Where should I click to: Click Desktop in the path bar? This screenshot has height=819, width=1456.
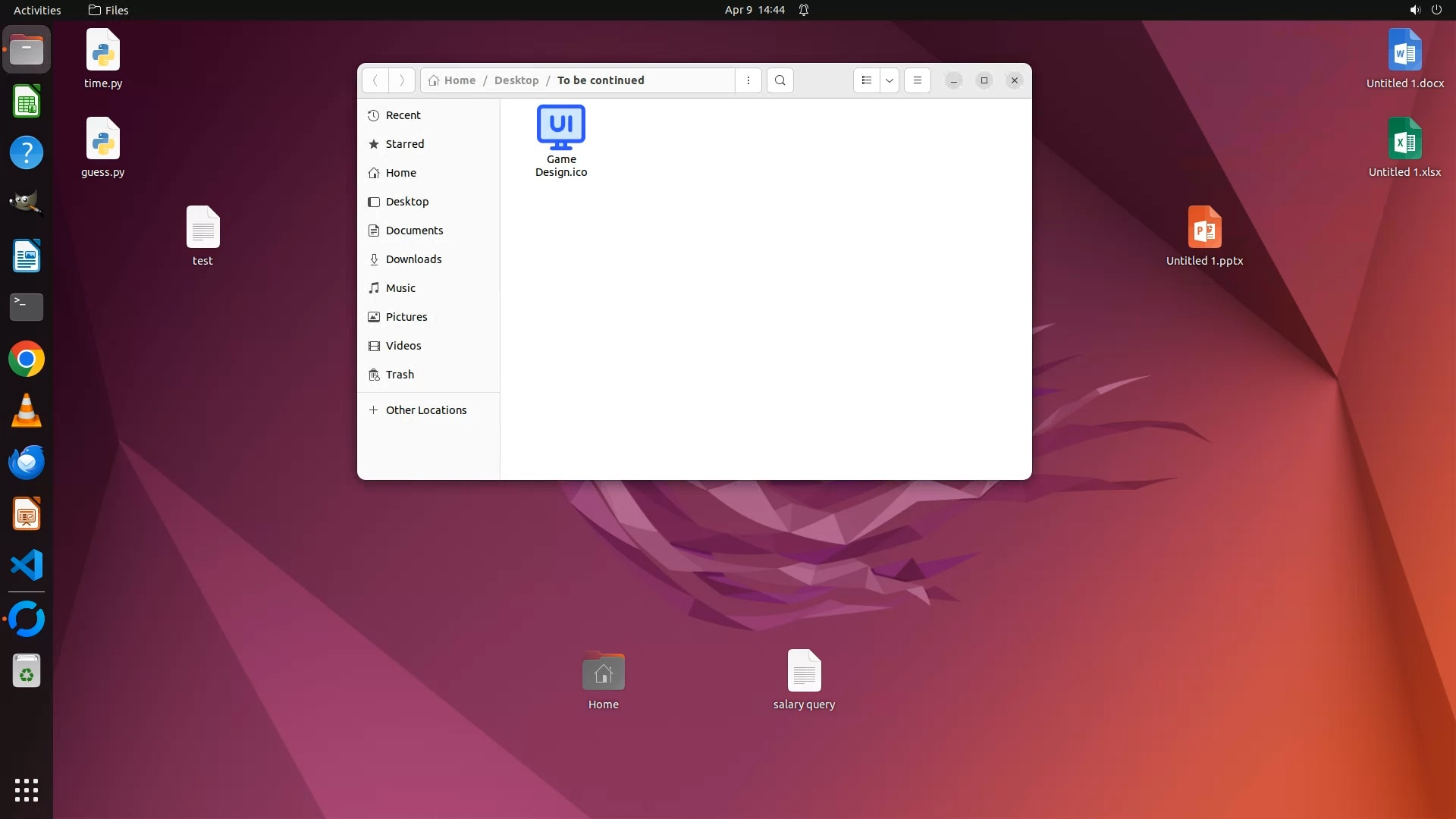click(x=516, y=80)
